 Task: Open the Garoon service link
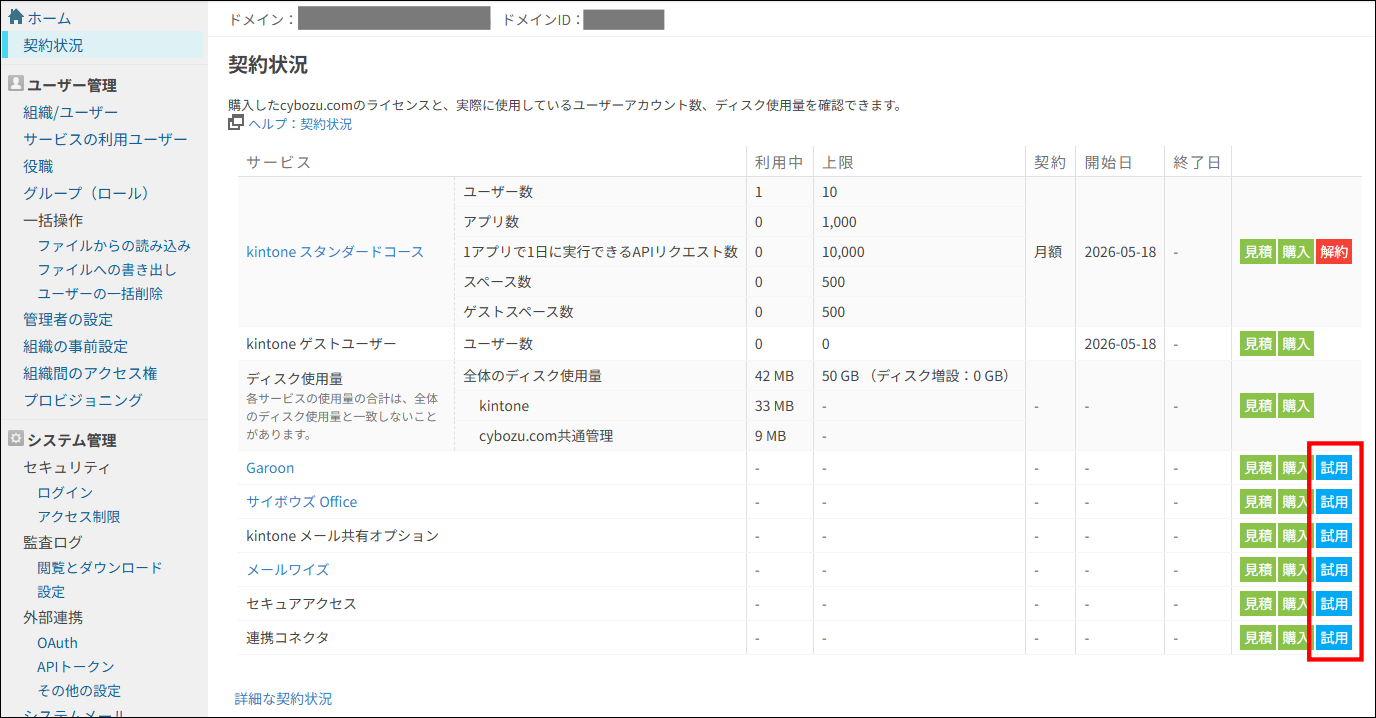pyautogui.click(x=270, y=468)
